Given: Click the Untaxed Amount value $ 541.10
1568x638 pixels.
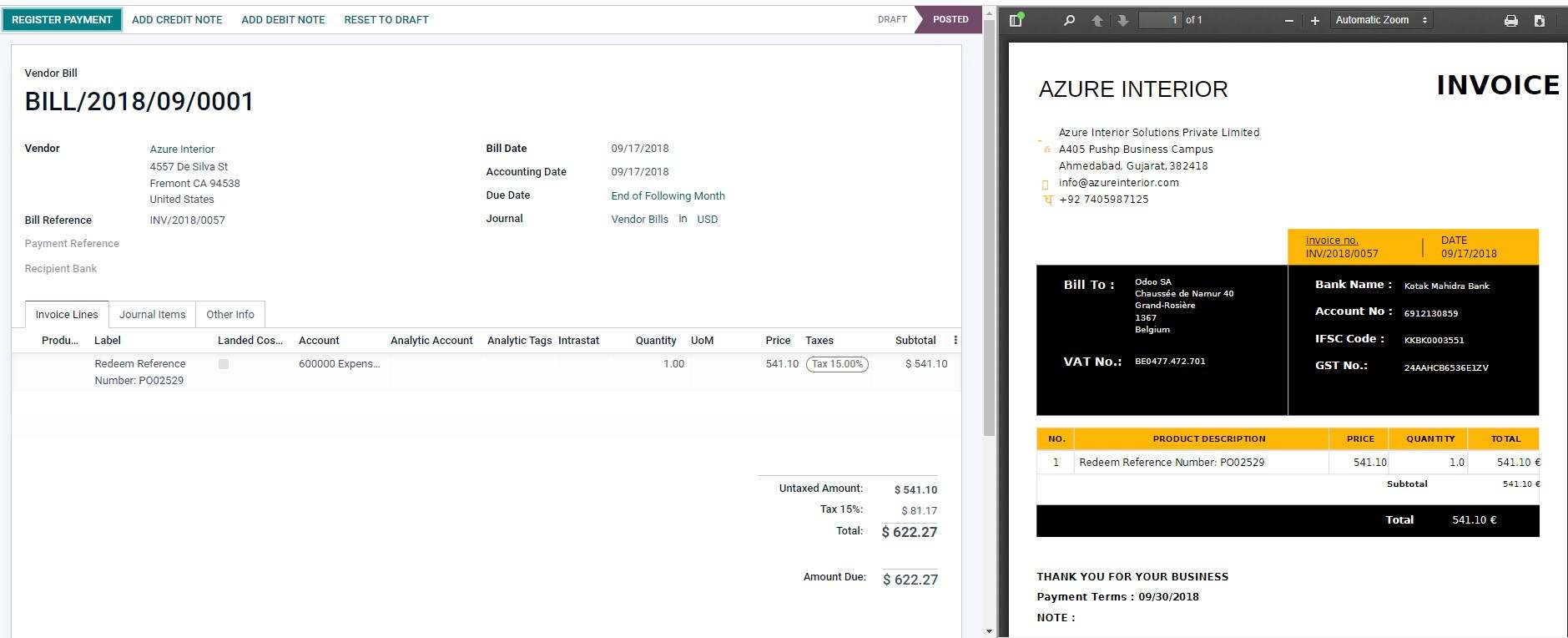Looking at the screenshot, I should click(x=915, y=490).
